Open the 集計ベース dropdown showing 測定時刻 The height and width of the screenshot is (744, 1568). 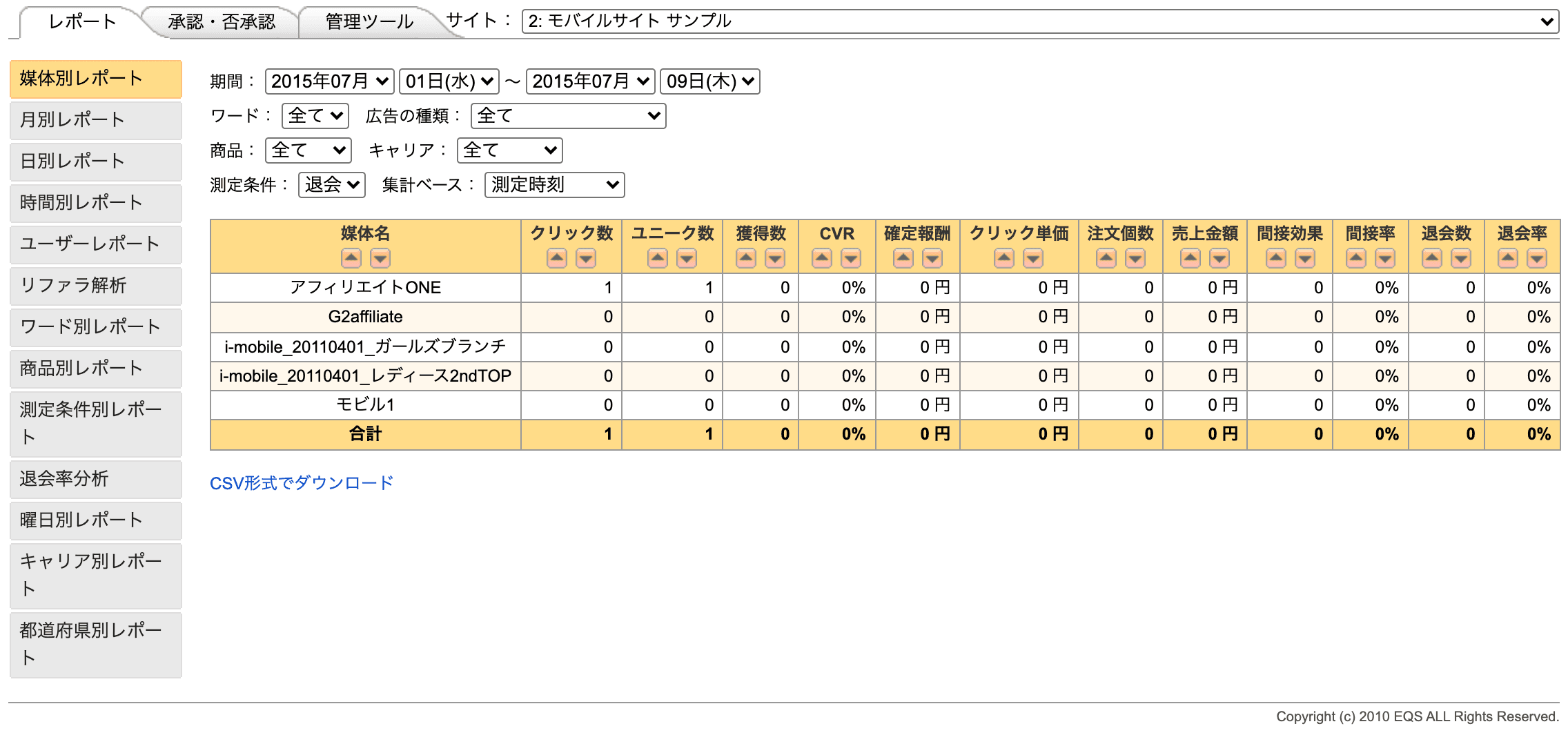(554, 185)
